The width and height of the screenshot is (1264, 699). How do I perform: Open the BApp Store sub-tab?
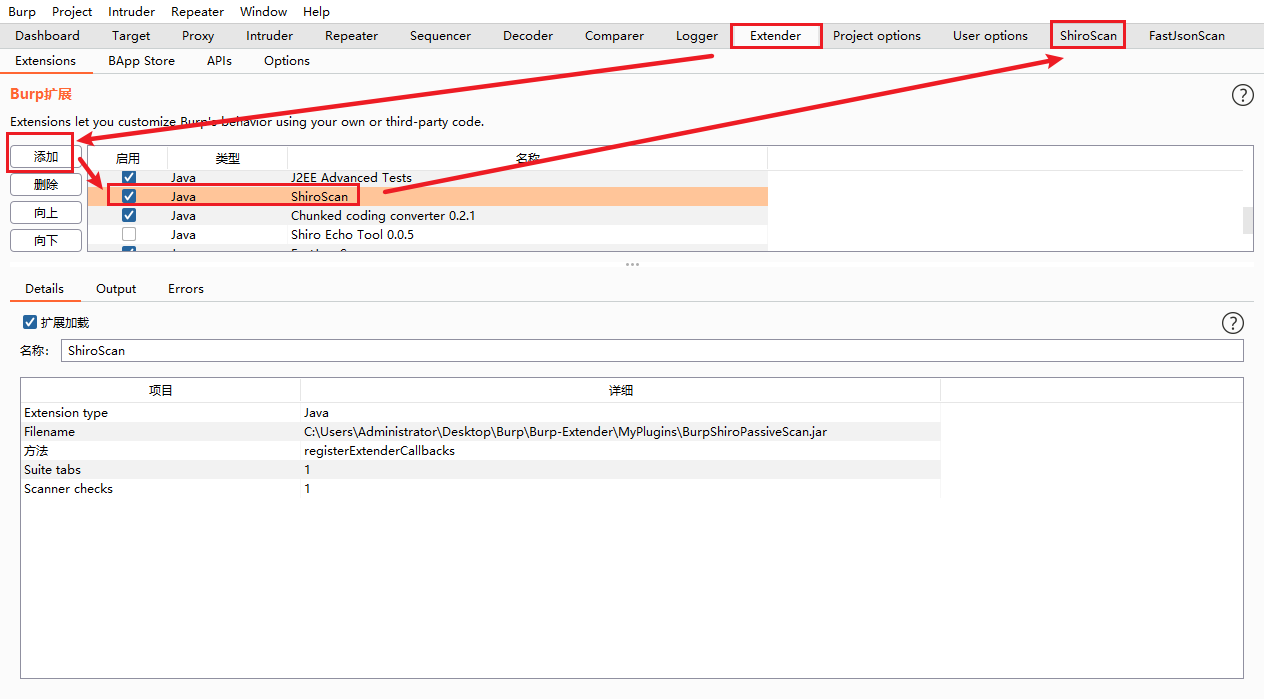[x=141, y=61]
